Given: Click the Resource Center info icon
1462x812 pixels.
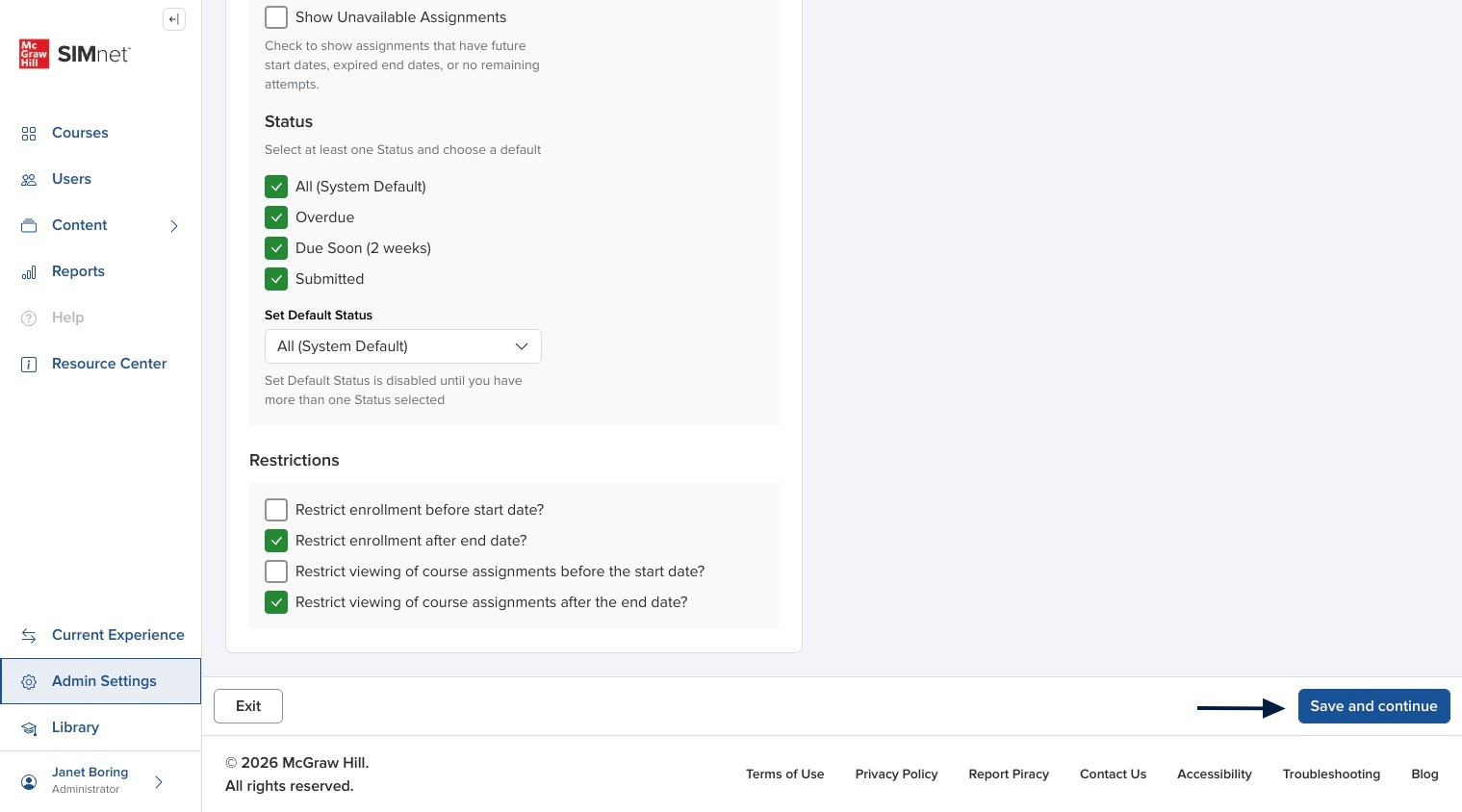Looking at the screenshot, I should click(29, 365).
